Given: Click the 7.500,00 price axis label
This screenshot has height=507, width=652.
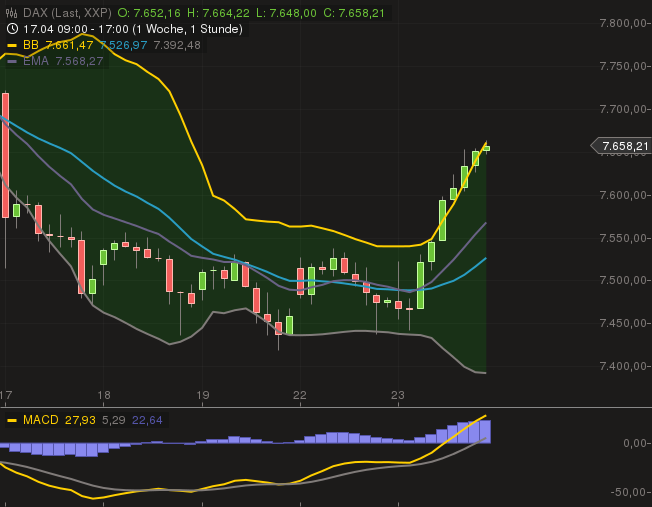Looking at the screenshot, I should (623, 280).
